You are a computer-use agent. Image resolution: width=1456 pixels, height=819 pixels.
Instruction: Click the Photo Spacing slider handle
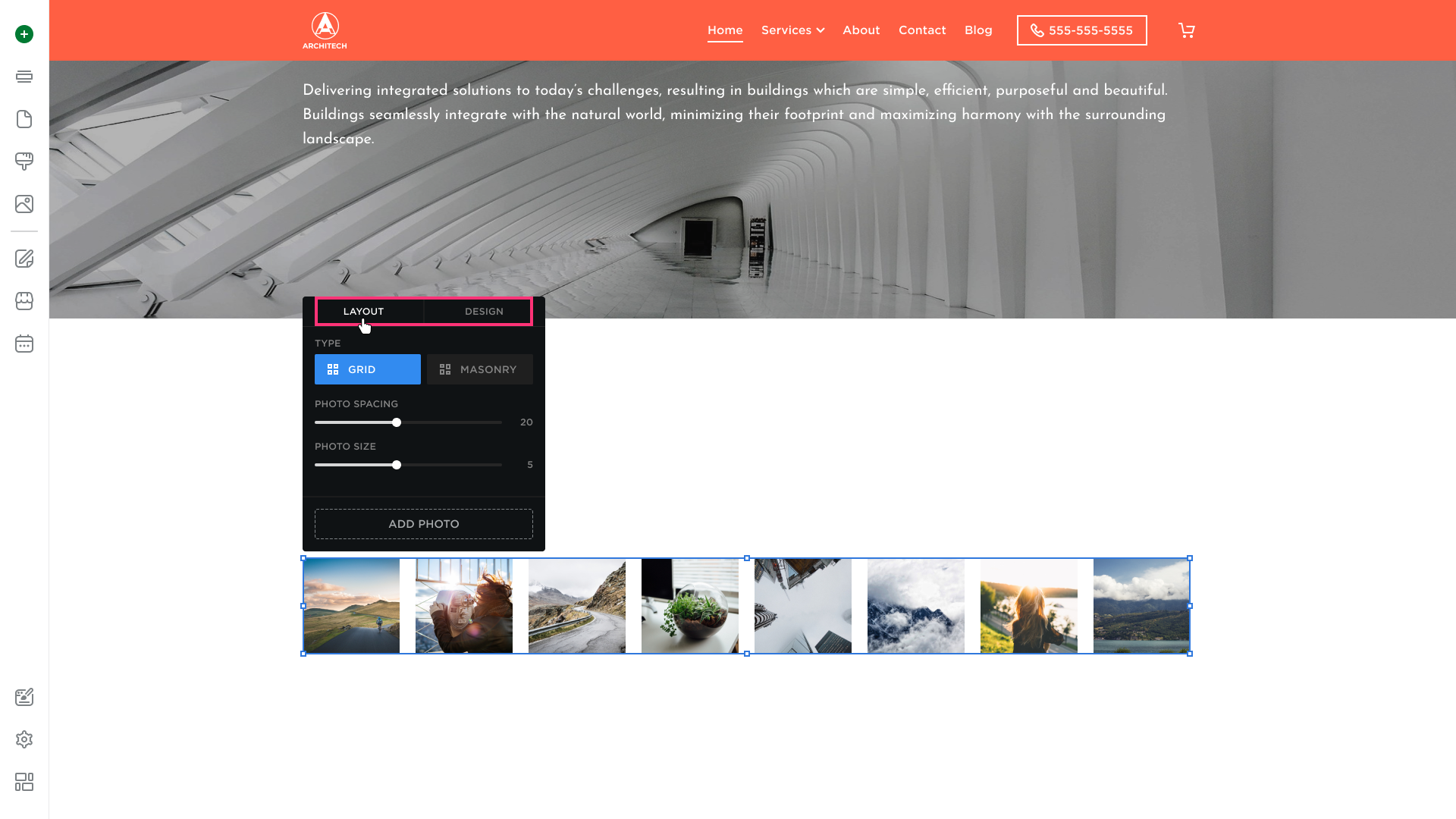click(x=397, y=422)
